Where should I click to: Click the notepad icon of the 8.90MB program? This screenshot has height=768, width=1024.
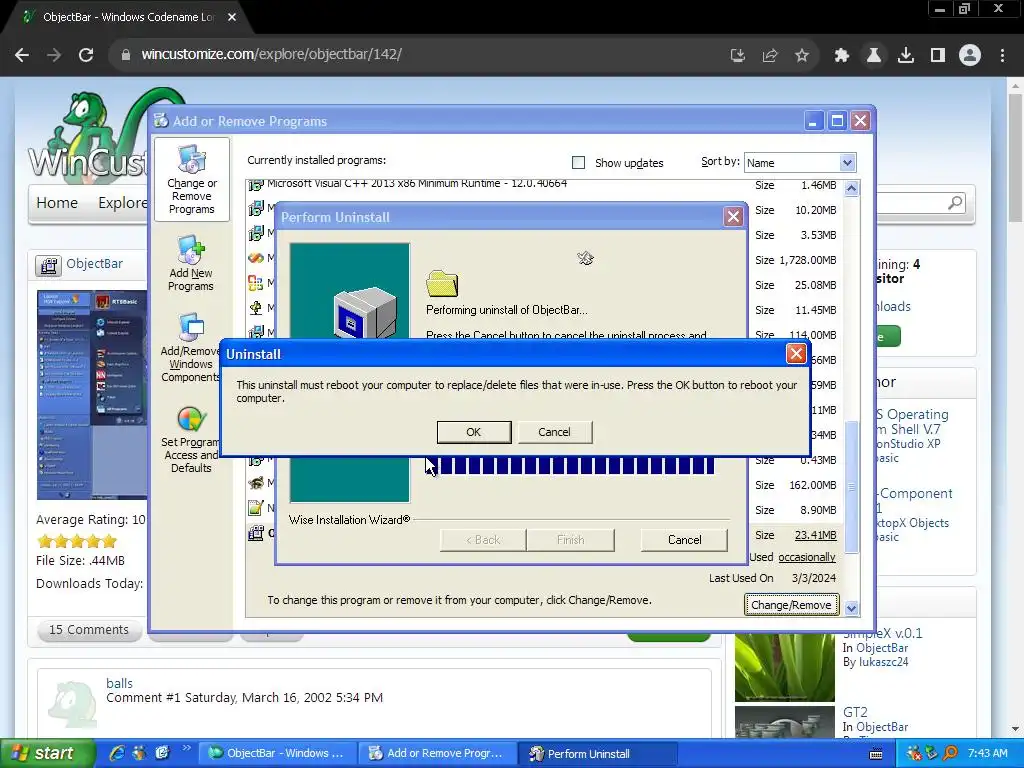point(256,507)
